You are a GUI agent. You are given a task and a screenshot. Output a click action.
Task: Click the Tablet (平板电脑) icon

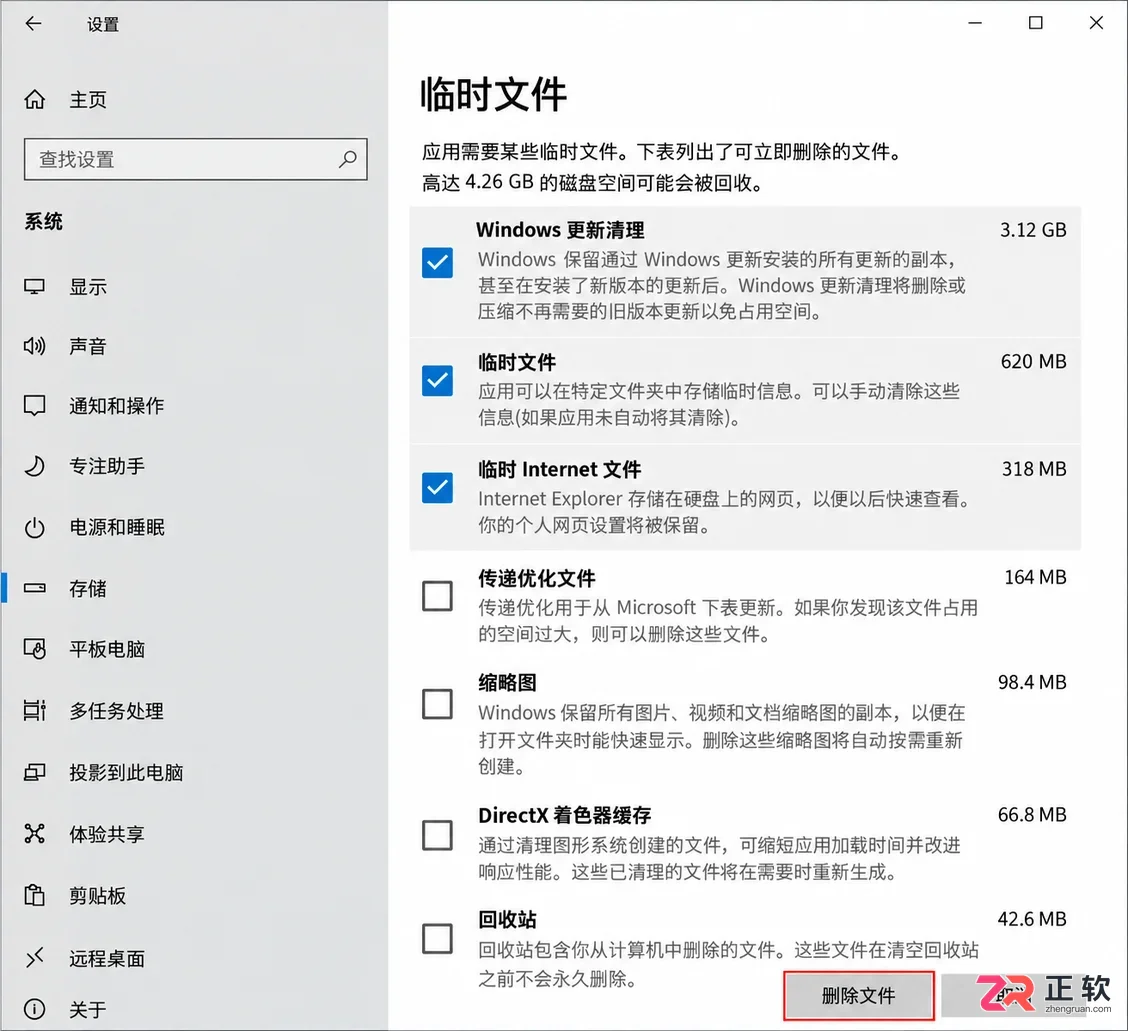tap(35, 649)
